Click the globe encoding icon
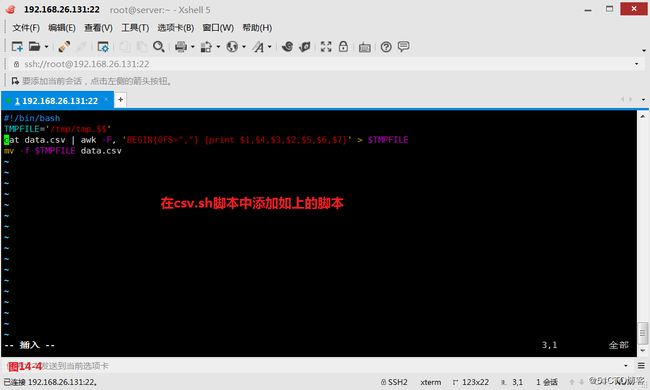This screenshot has width=650, height=390. coord(232,46)
